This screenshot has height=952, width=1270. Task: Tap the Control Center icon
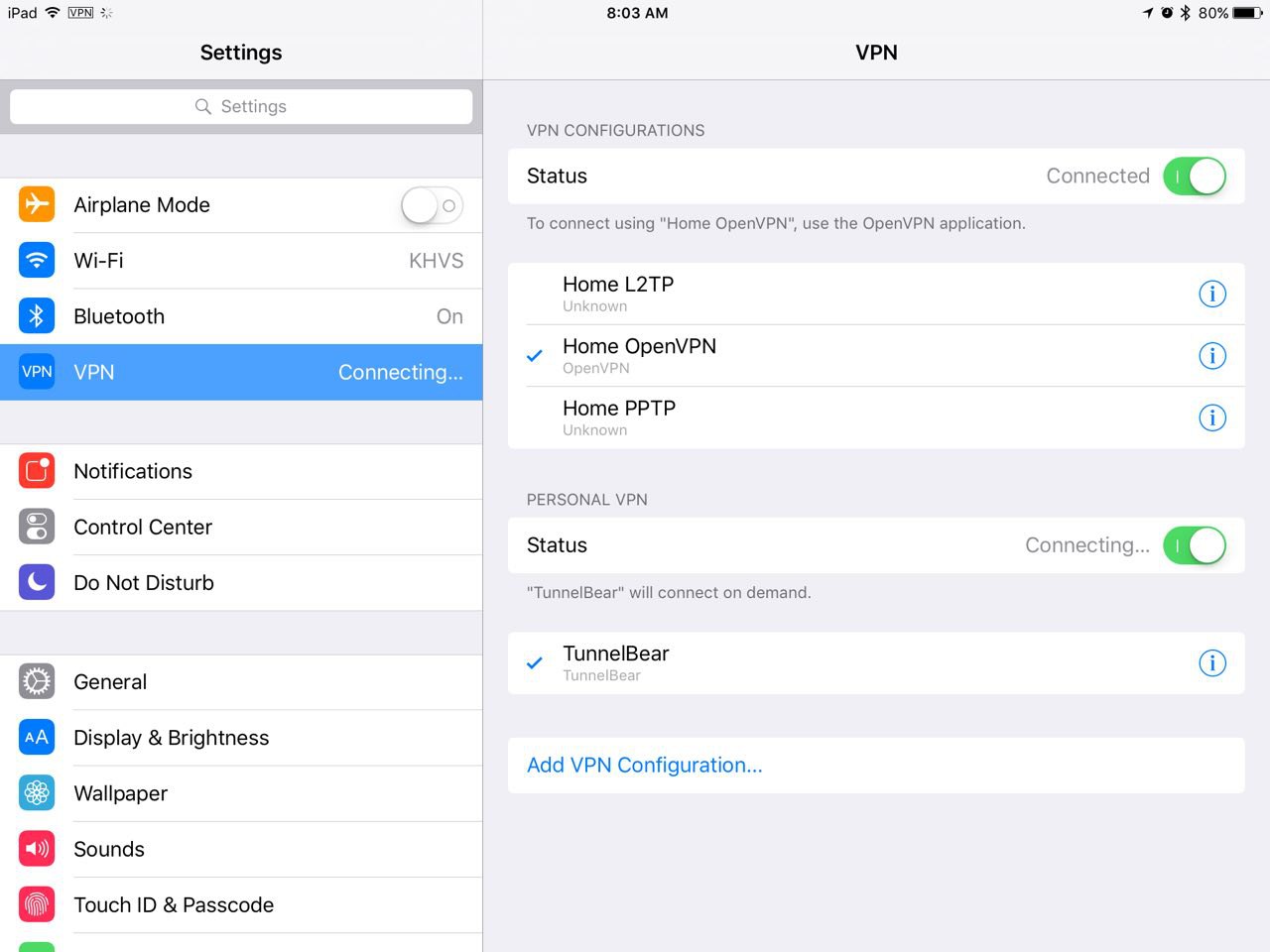(37, 527)
